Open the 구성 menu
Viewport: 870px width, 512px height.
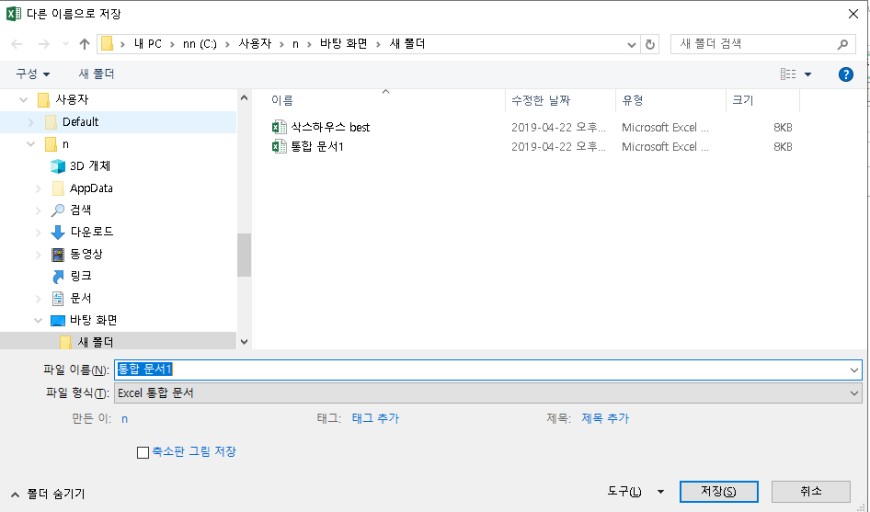(x=33, y=74)
